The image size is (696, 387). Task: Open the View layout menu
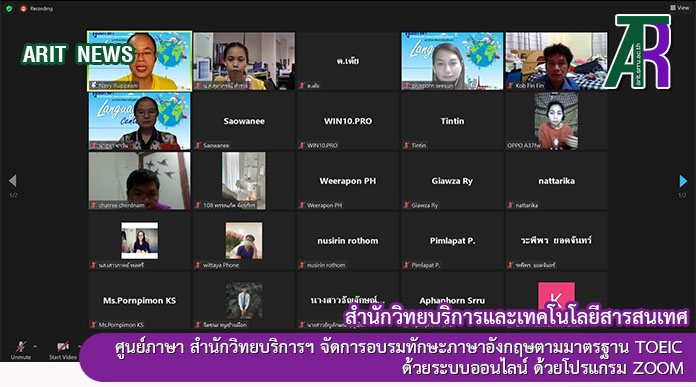pos(680,8)
